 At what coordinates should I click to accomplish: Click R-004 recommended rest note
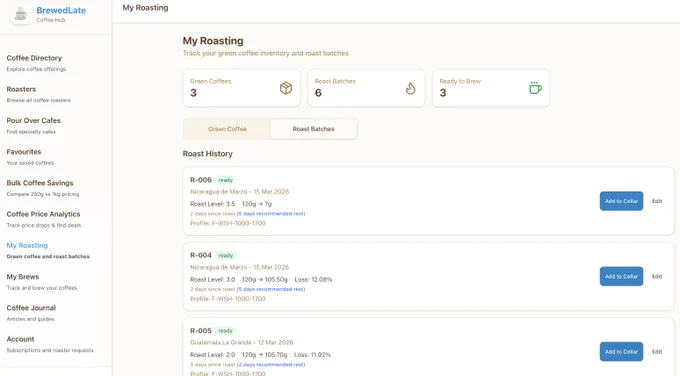(271, 289)
